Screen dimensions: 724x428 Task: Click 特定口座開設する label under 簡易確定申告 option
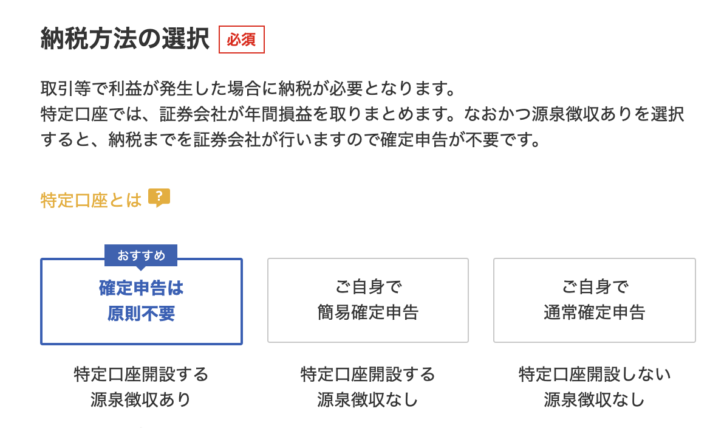pyautogui.click(x=368, y=374)
